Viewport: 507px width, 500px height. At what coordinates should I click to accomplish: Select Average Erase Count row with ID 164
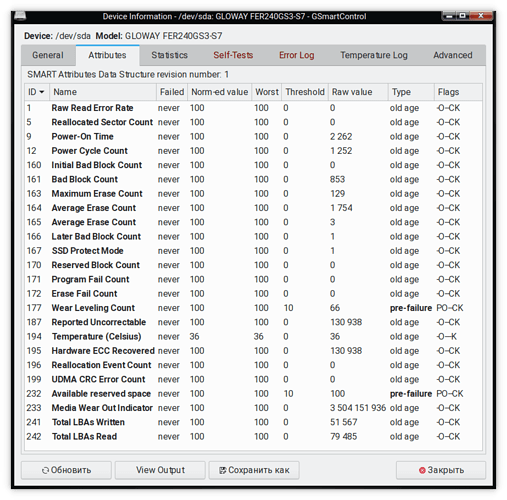tap(253, 208)
